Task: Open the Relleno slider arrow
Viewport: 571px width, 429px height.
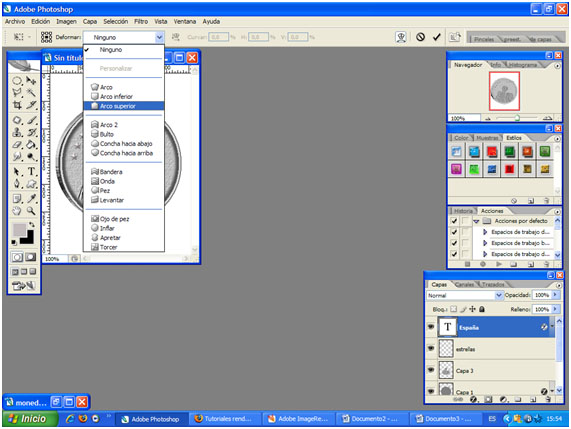Action: pyautogui.click(x=555, y=309)
